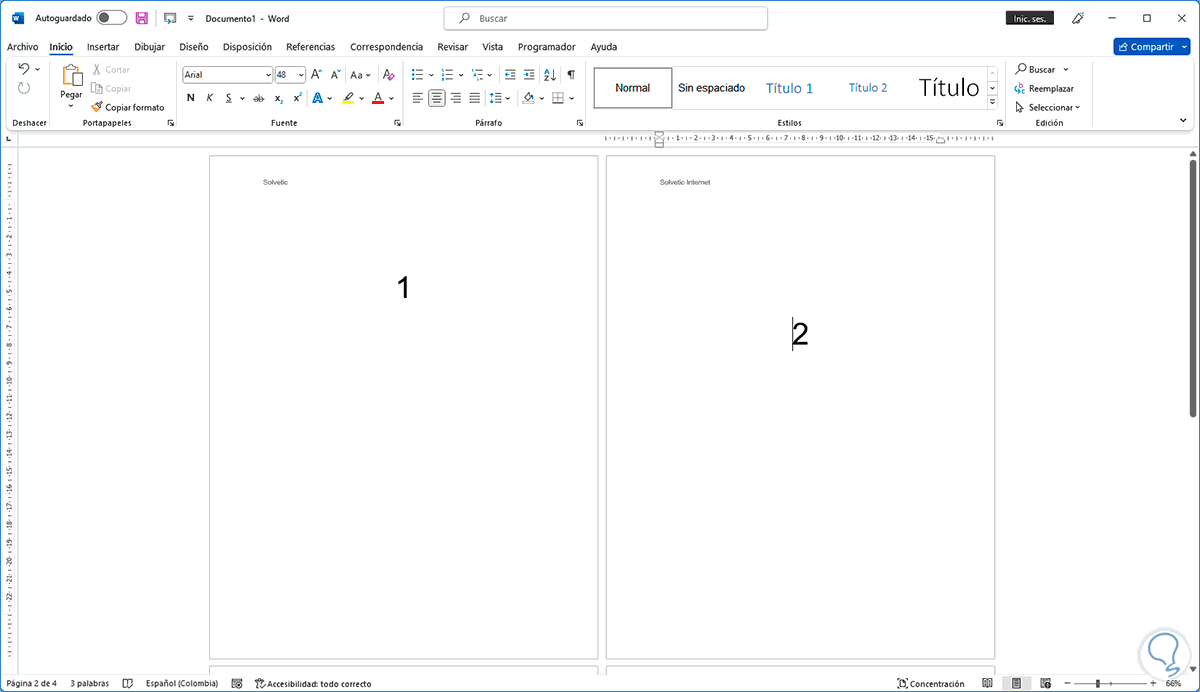Apply subscript formatting
The width and height of the screenshot is (1200, 692).
point(279,98)
